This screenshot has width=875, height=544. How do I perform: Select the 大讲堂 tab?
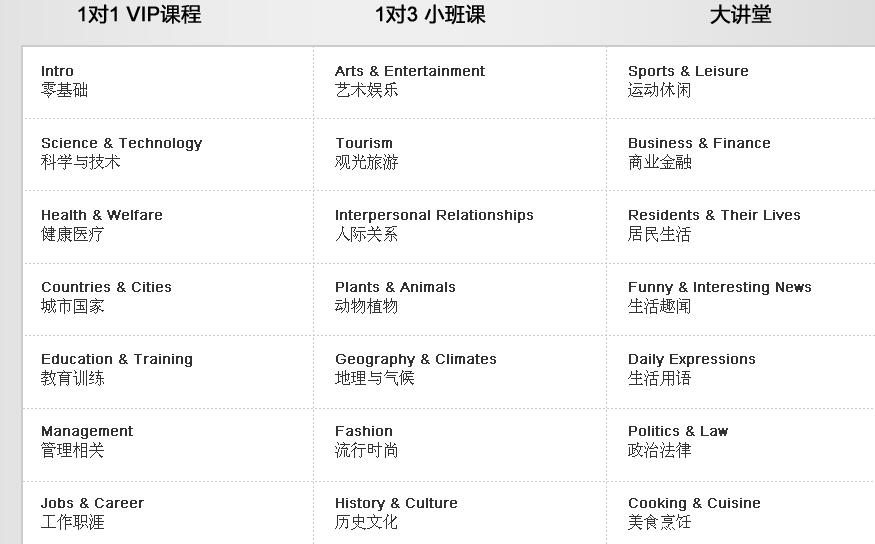tap(740, 15)
